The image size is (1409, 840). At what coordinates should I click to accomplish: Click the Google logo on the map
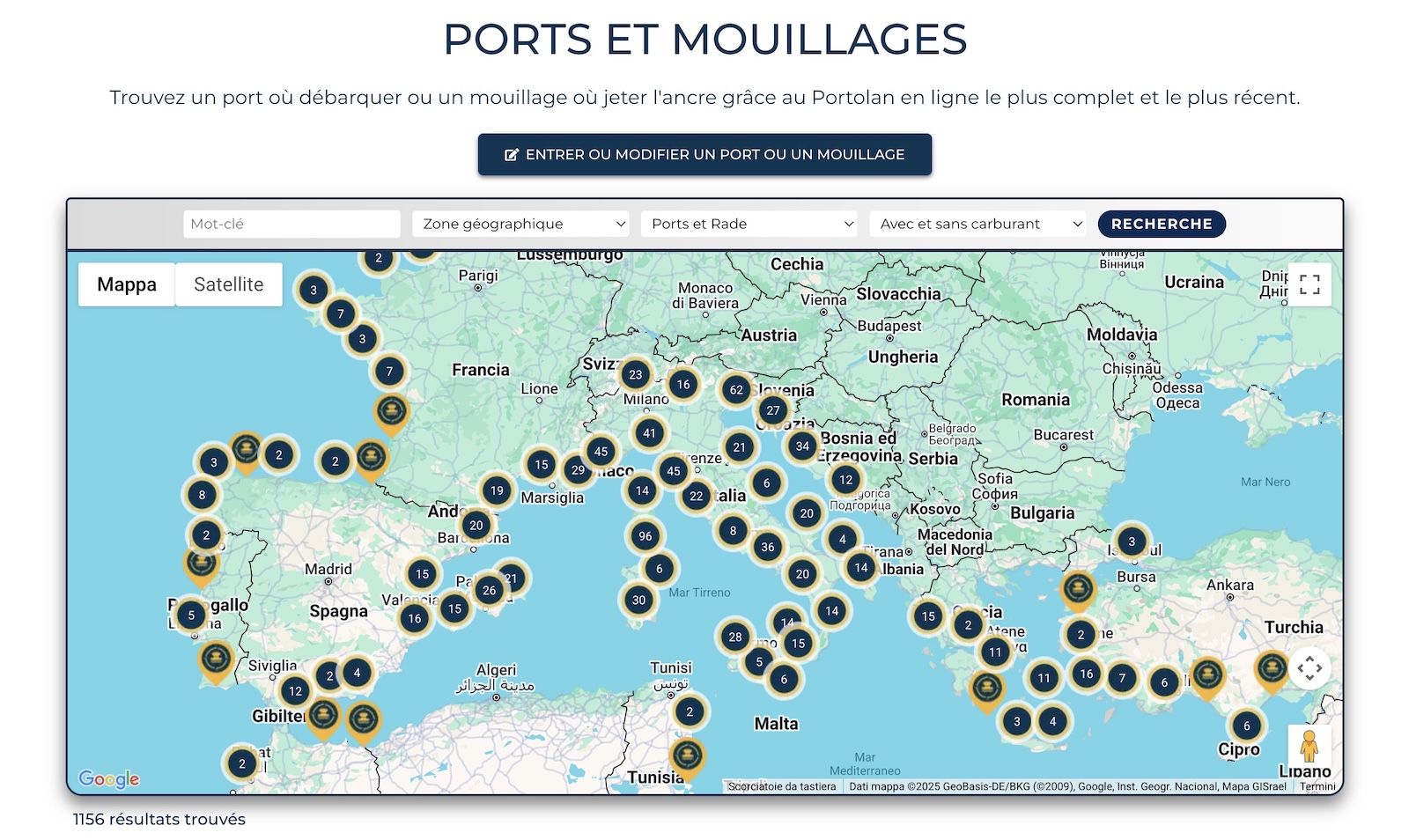pyautogui.click(x=109, y=778)
